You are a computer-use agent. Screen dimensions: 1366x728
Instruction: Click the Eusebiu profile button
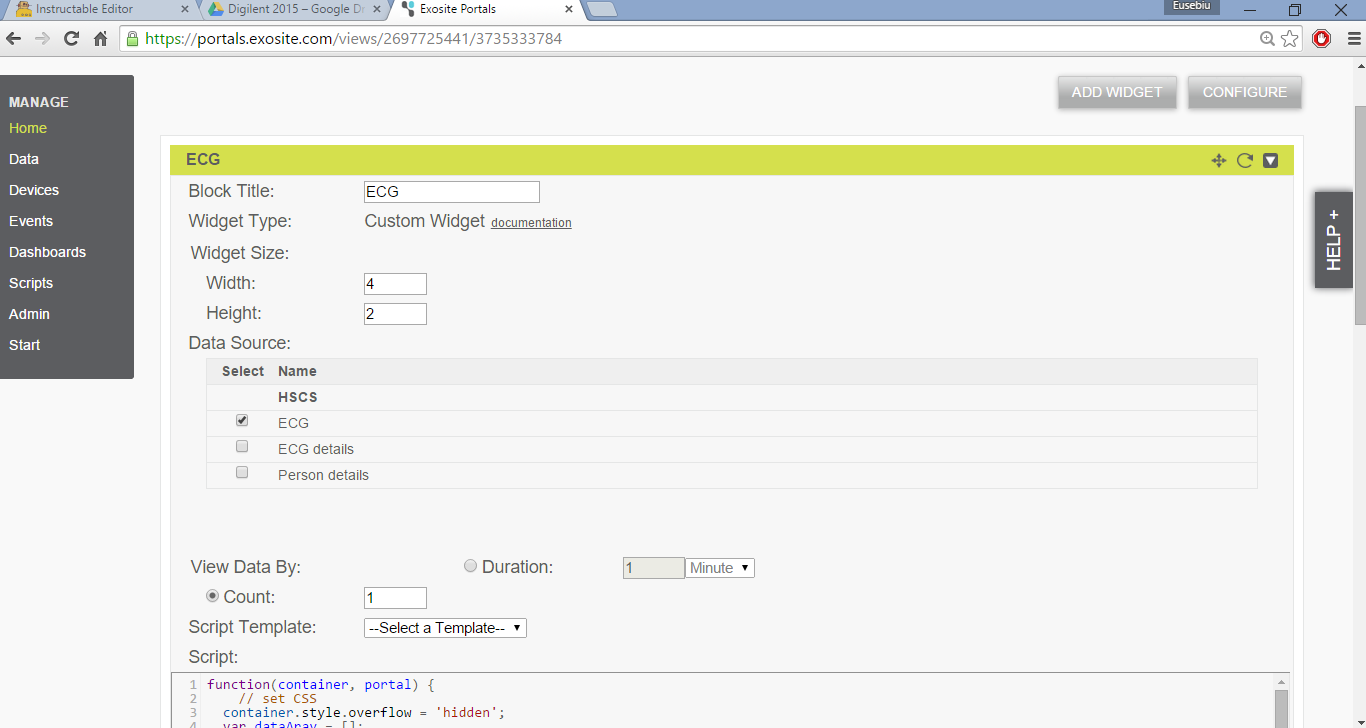[x=1192, y=7]
